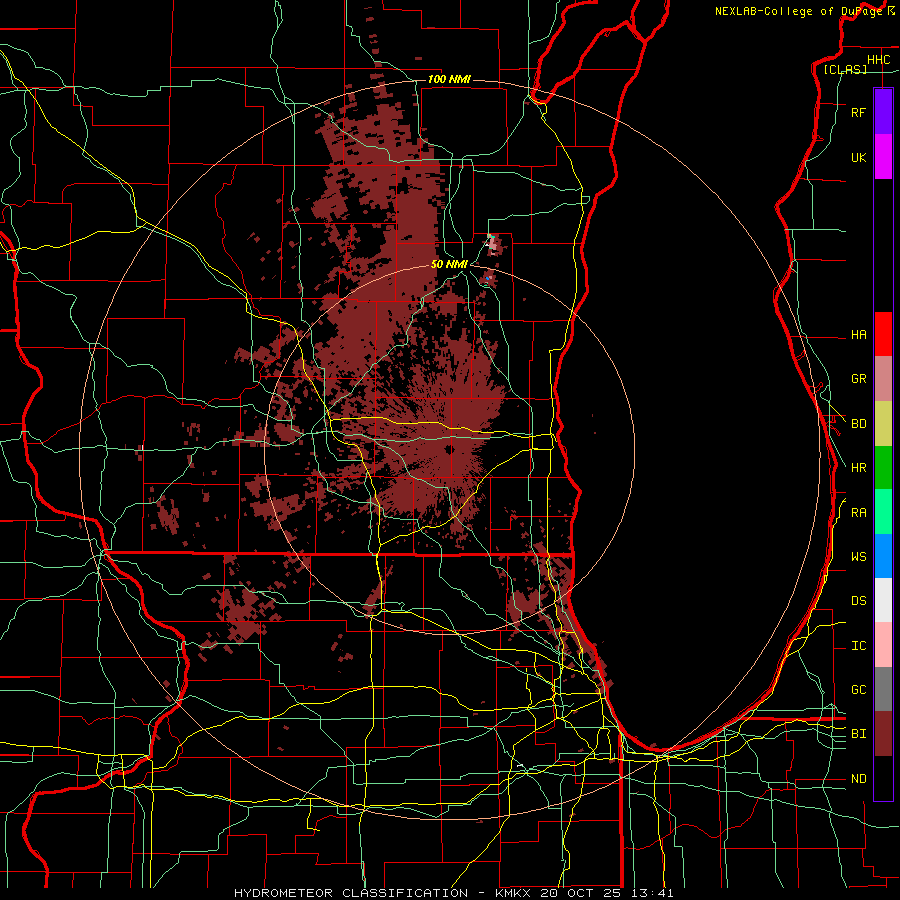Select the RF legend label text

pos(858,112)
